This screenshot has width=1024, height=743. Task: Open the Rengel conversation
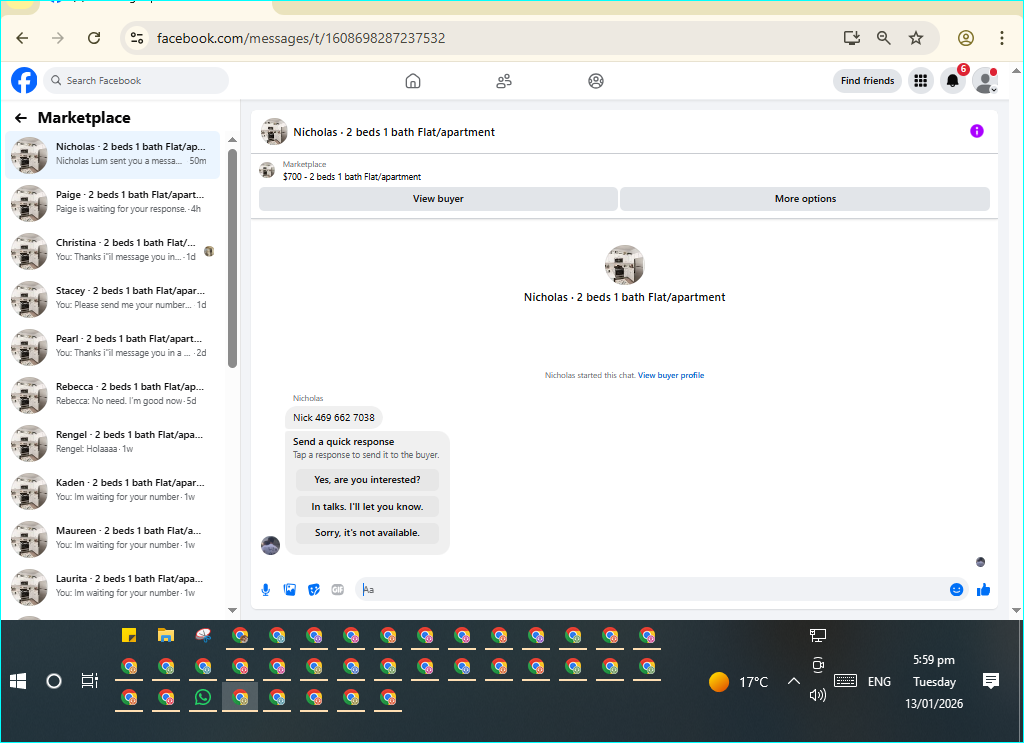[x=112, y=443]
